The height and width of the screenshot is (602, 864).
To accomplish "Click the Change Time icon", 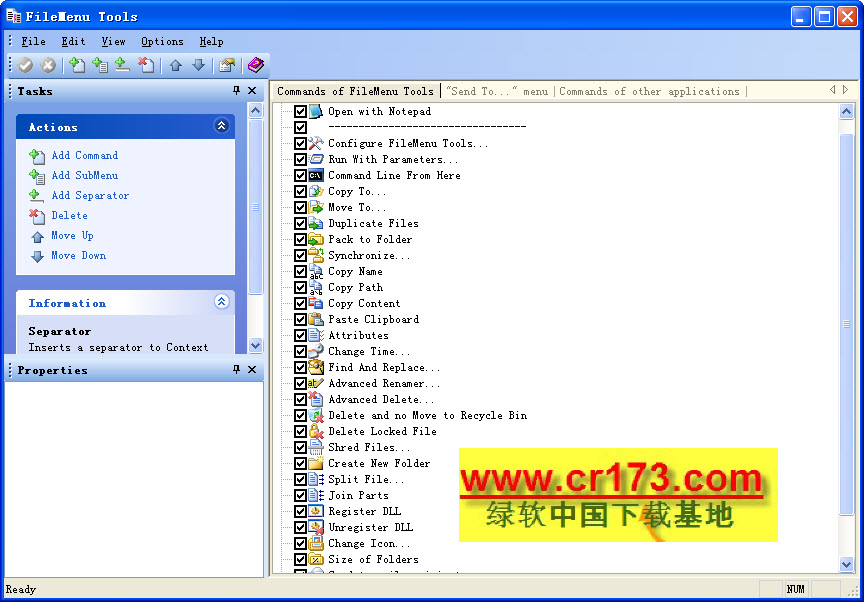I will 316,351.
